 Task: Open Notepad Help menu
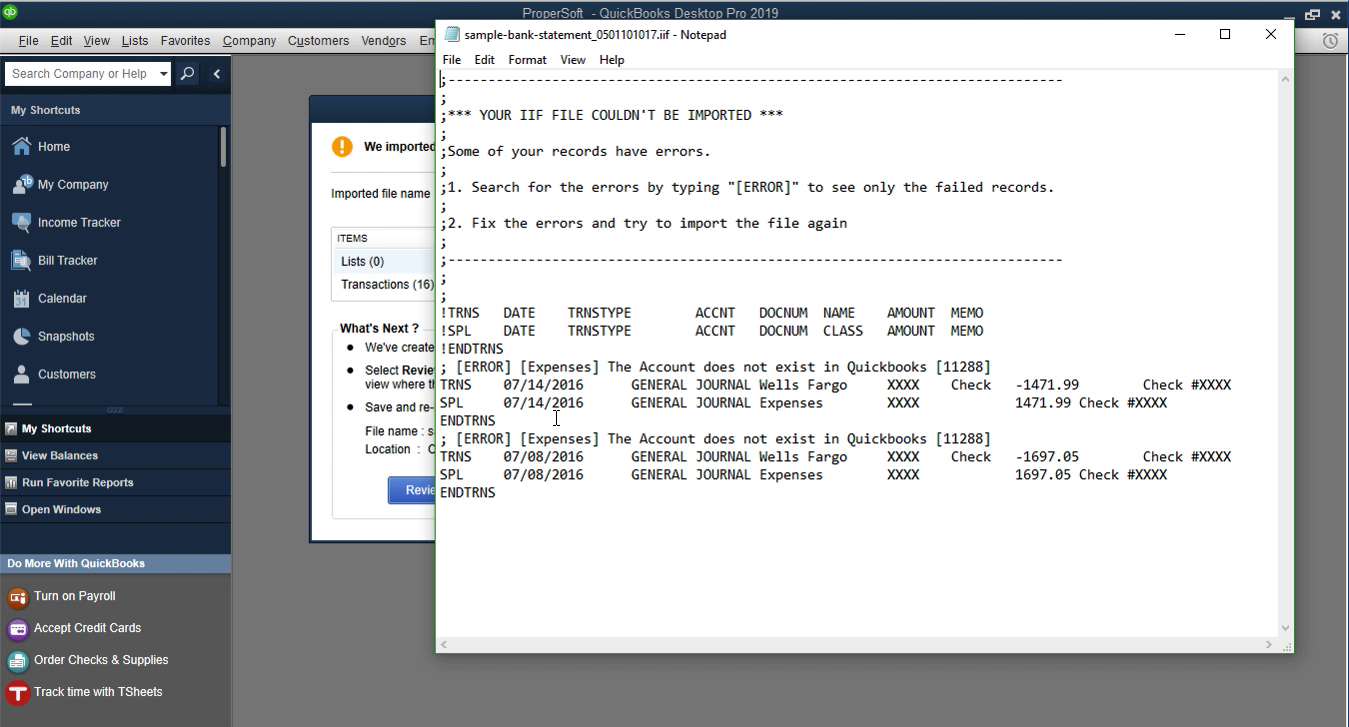(612, 60)
